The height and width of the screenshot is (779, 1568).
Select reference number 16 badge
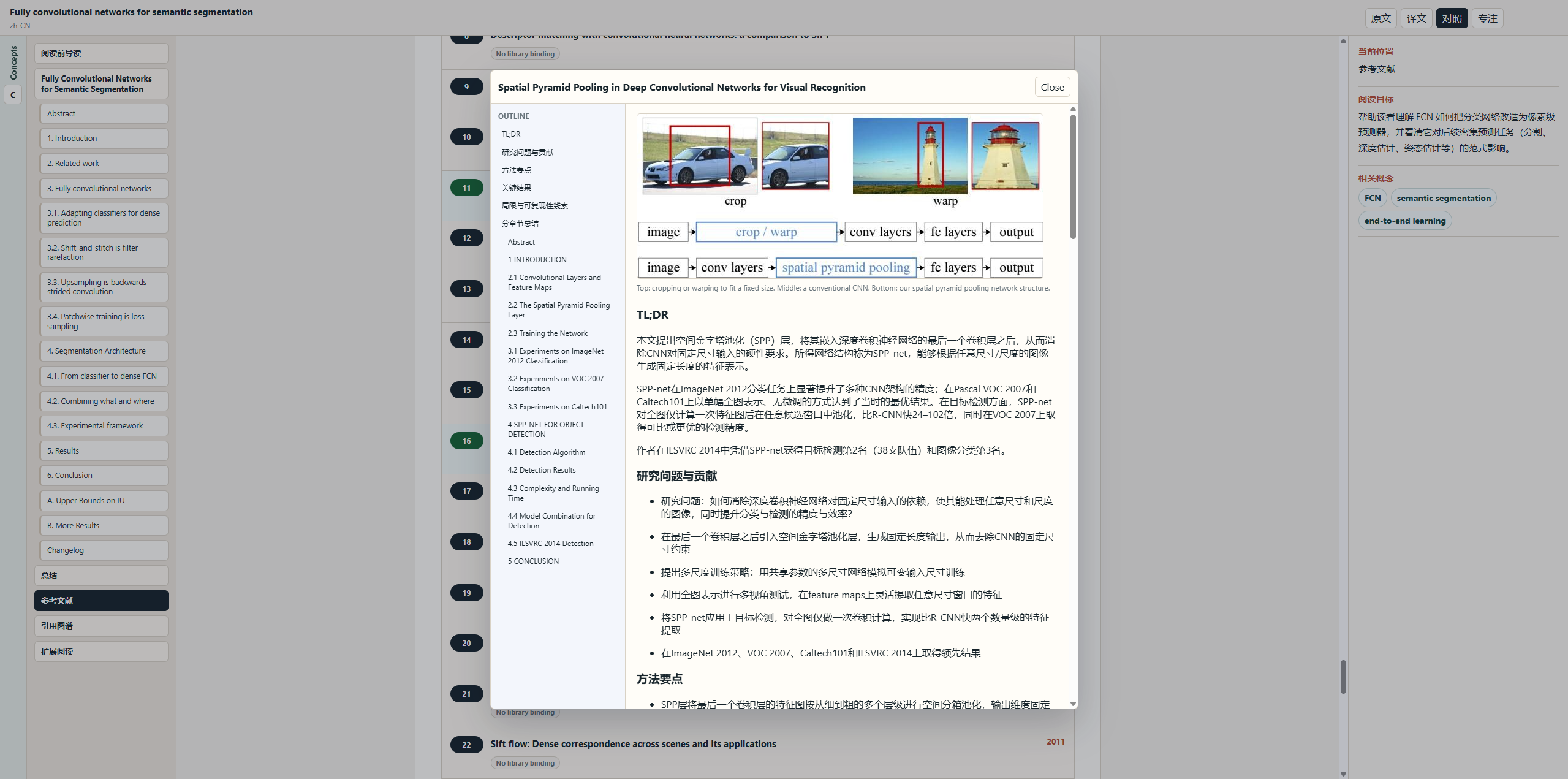pyautogui.click(x=466, y=441)
